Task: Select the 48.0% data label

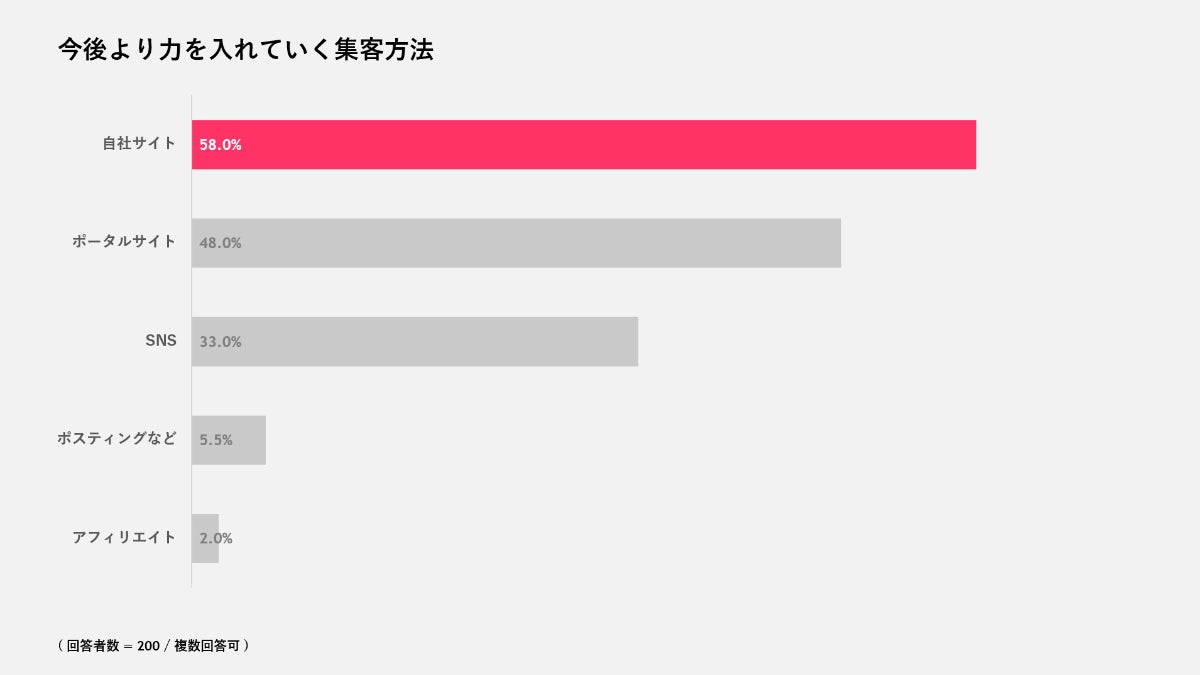Action: pos(220,243)
